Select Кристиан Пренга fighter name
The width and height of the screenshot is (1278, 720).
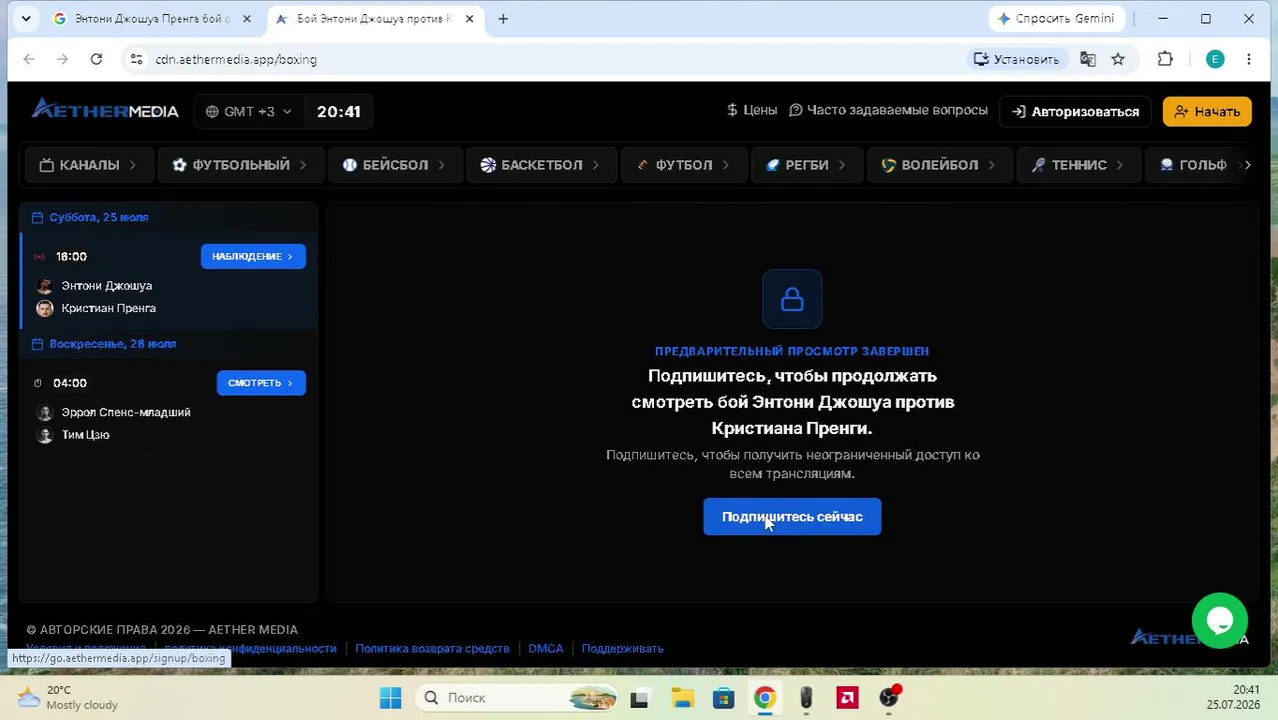tap(108, 308)
